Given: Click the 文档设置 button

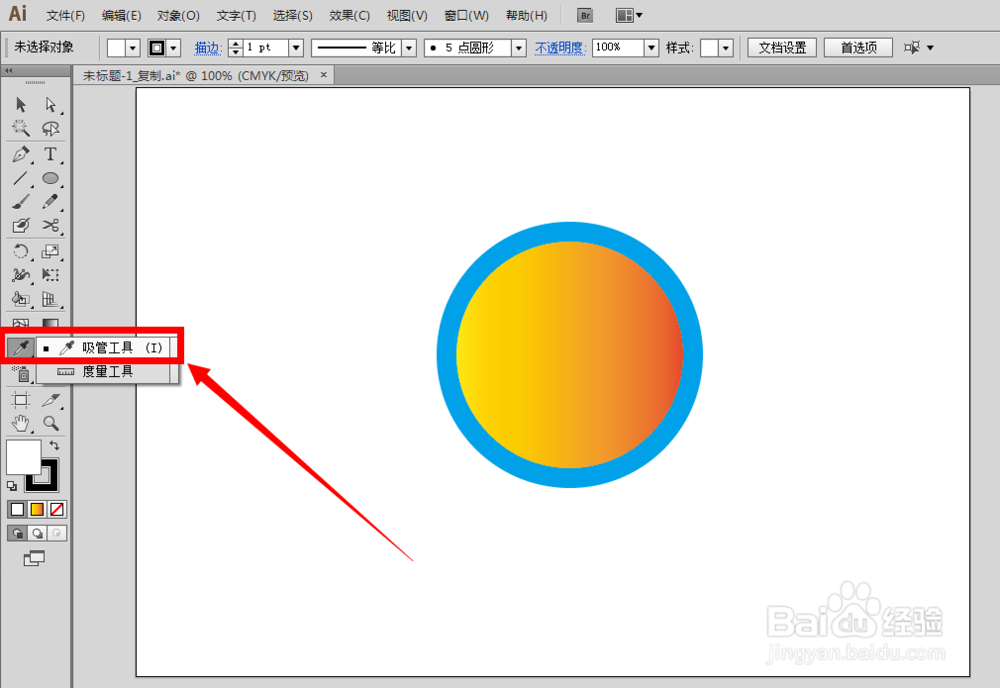Looking at the screenshot, I should click(782, 48).
